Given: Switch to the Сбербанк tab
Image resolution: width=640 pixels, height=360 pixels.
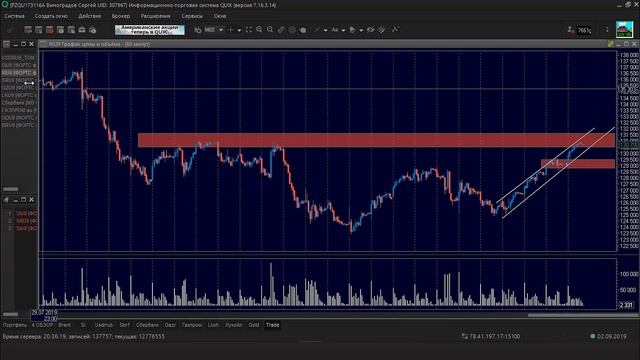Looking at the screenshot, I should point(147,325).
